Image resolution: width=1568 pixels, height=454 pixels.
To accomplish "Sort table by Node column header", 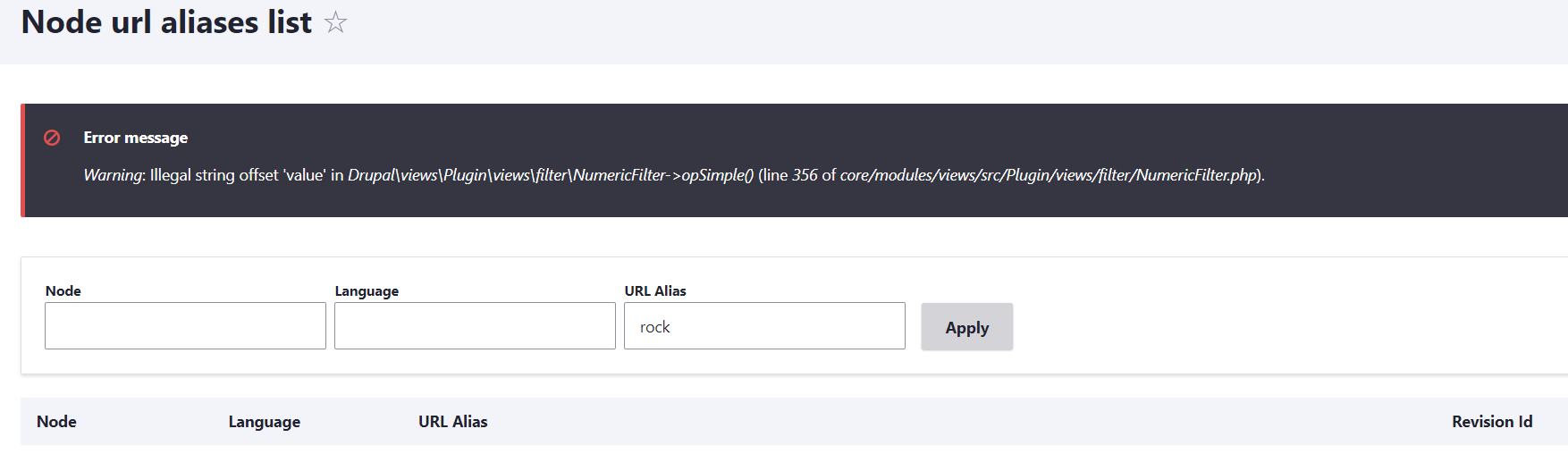I will pyautogui.click(x=56, y=422).
